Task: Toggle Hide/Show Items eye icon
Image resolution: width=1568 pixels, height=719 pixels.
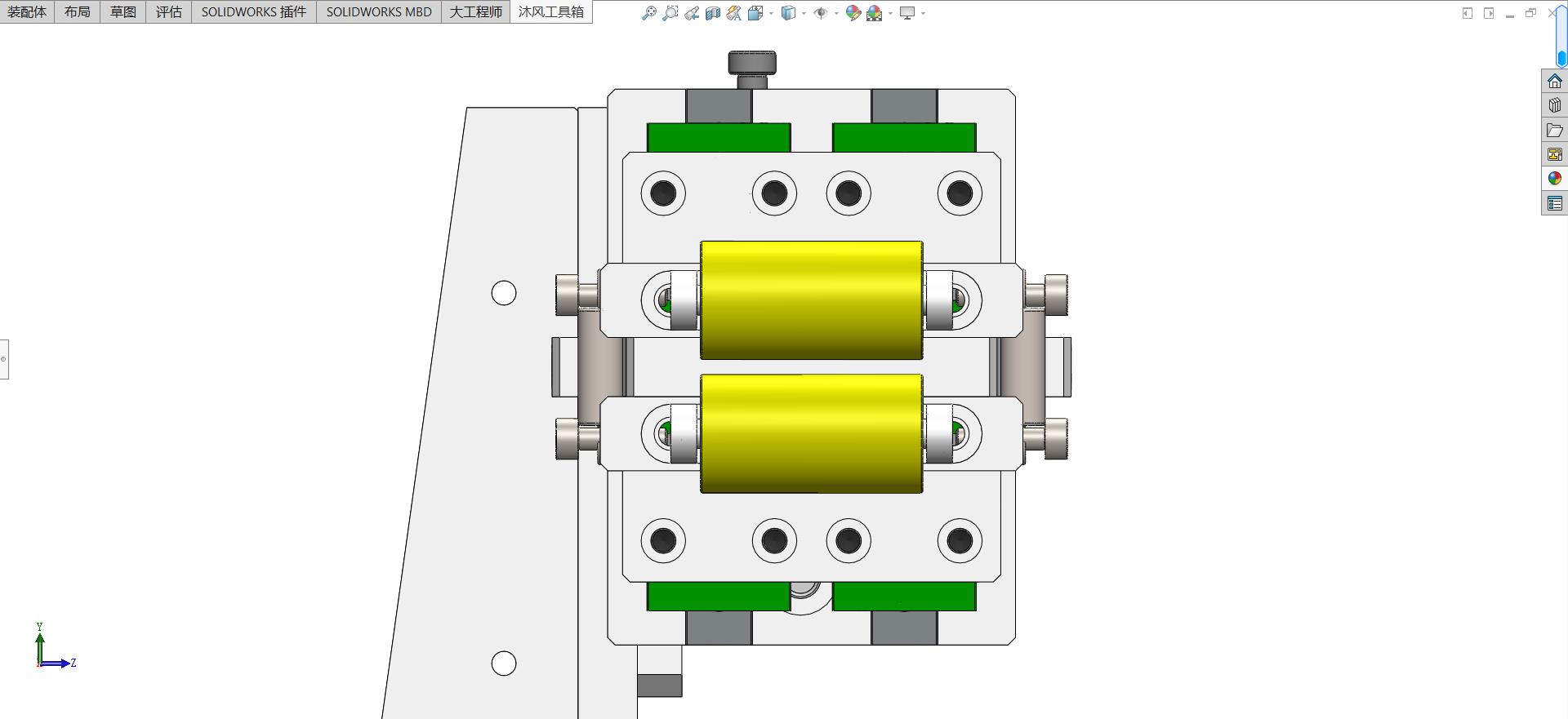Action: pyautogui.click(x=821, y=13)
